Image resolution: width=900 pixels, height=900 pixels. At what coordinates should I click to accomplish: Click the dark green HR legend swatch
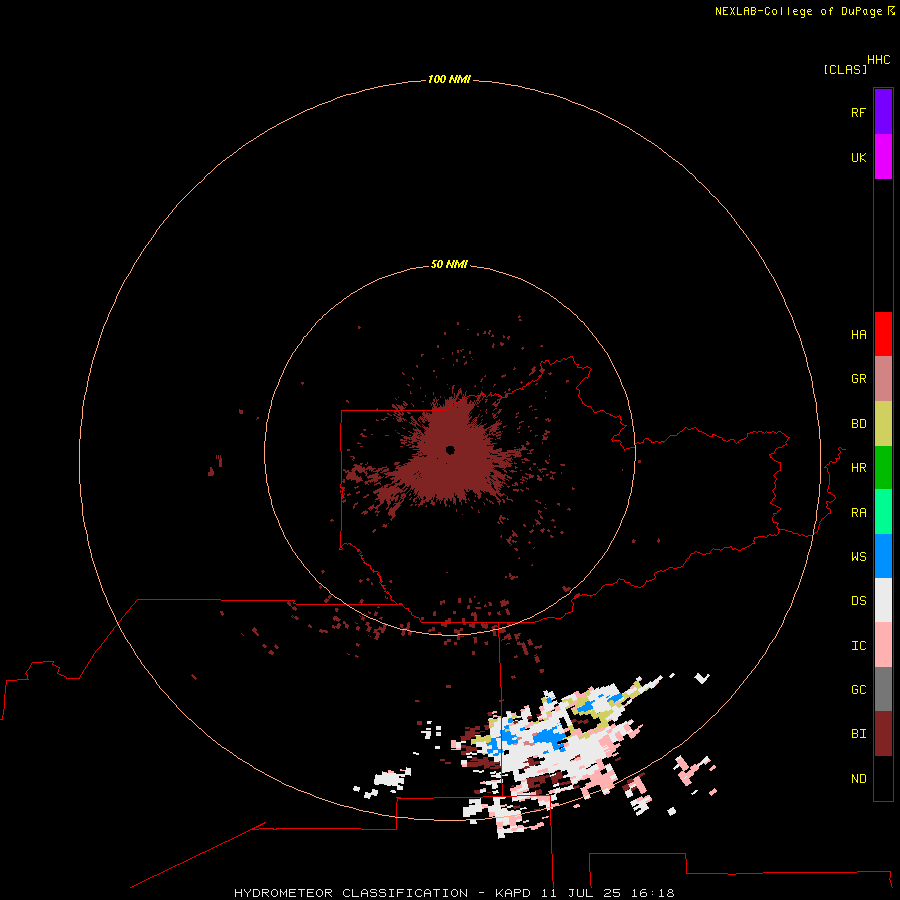tap(883, 468)
